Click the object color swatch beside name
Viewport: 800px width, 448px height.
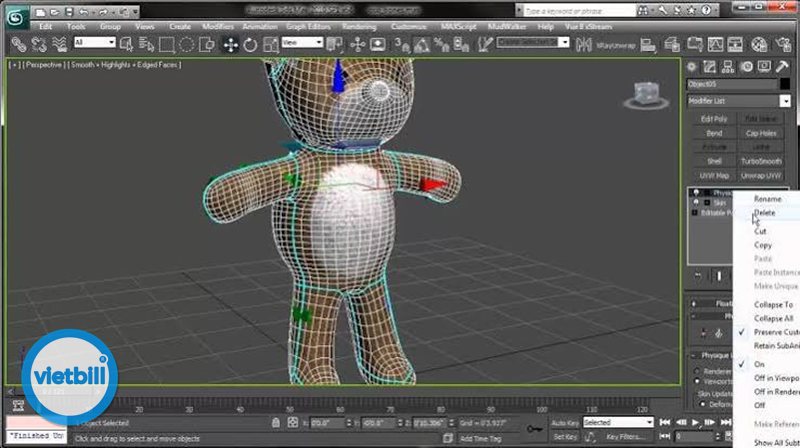pyautogui.click(x=785, y=84)
